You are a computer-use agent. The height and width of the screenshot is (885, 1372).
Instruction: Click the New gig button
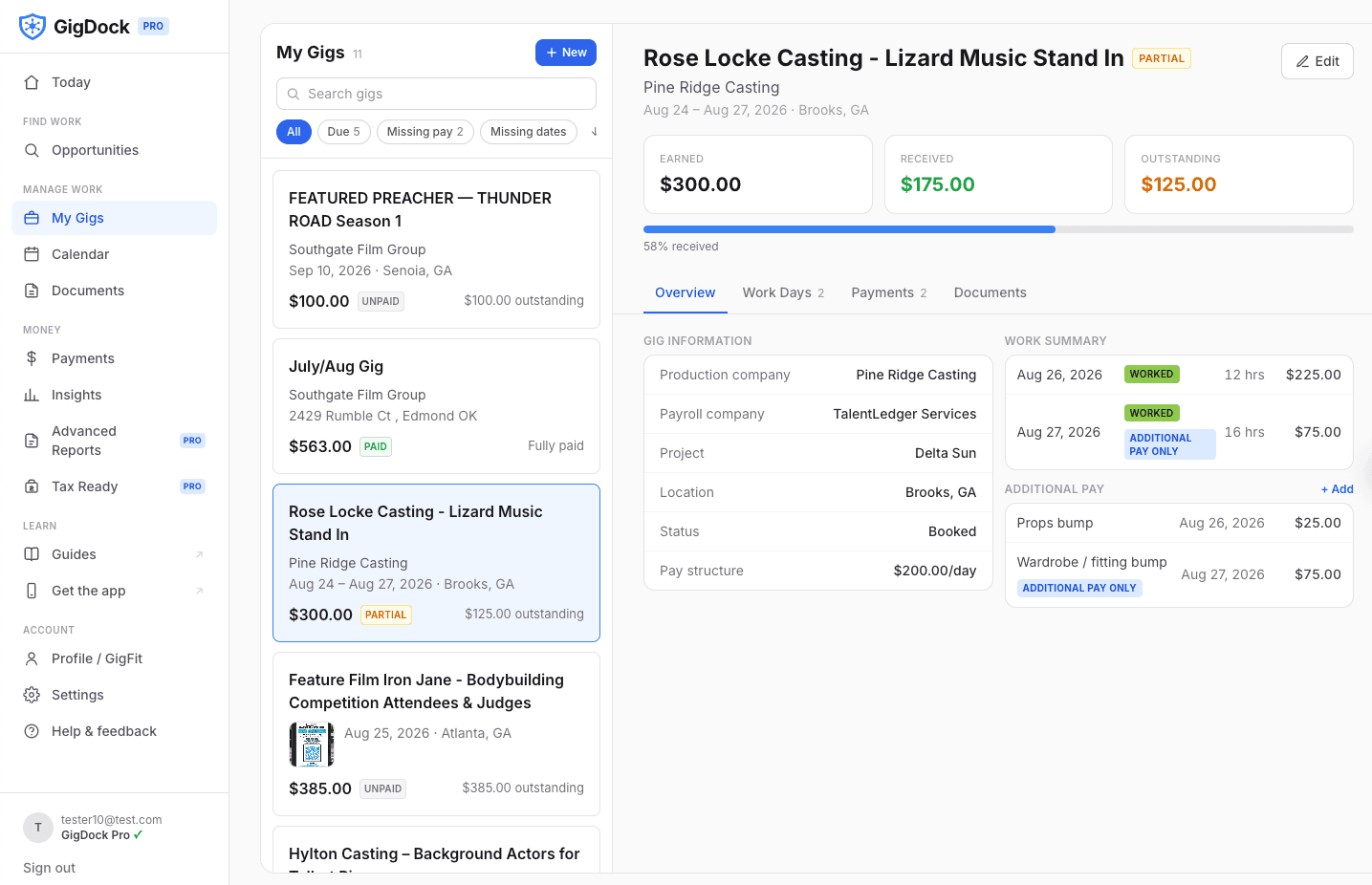pyautogui.click(x=566, y=53)
